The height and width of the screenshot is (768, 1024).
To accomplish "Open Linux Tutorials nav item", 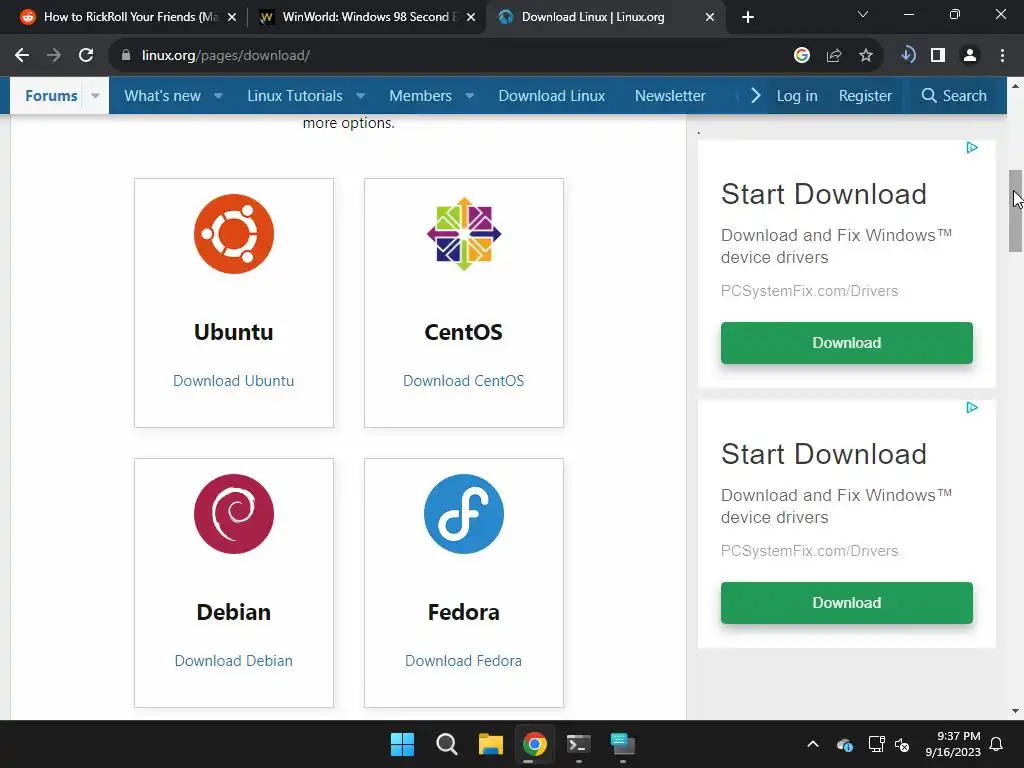I will click(295, 96).
